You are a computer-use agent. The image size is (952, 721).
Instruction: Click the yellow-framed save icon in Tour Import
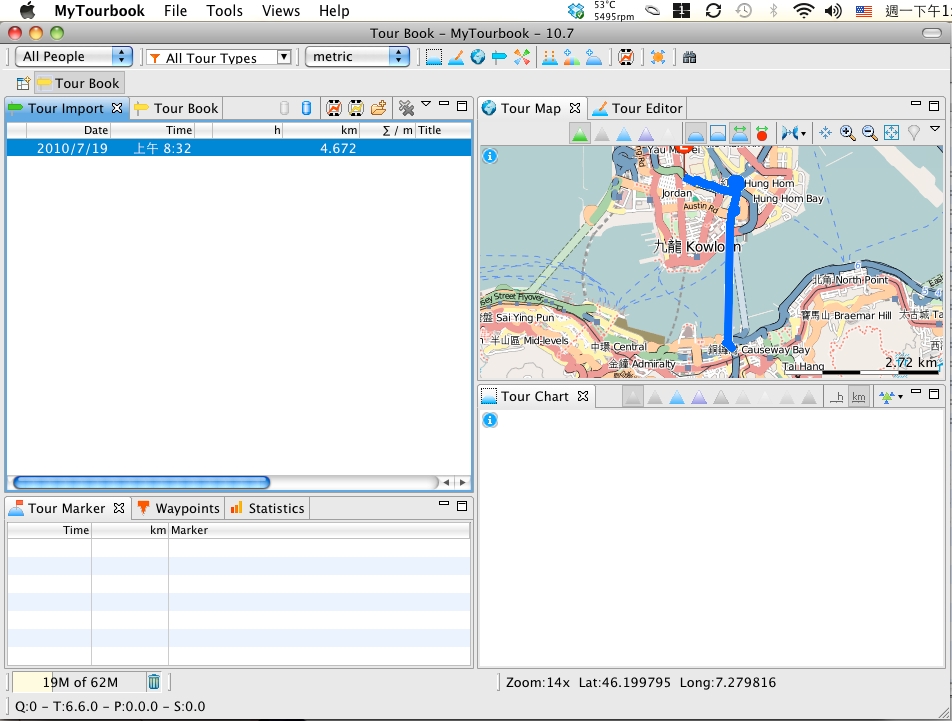tap(356, 108)
